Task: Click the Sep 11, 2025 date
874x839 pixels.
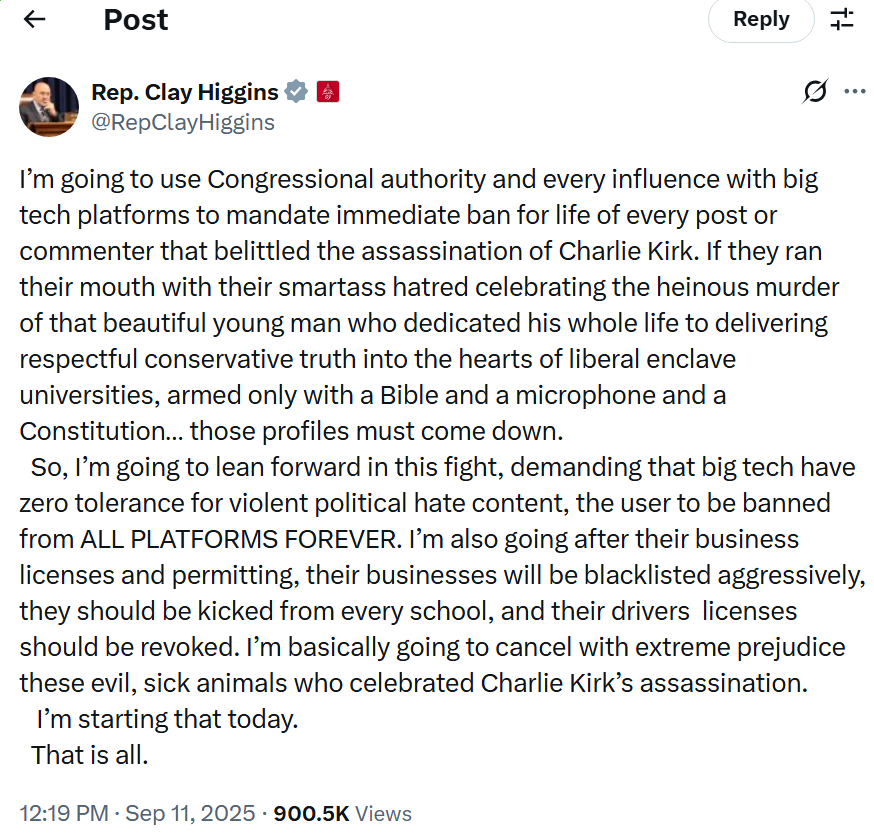Action: click(x=190, y=813)
